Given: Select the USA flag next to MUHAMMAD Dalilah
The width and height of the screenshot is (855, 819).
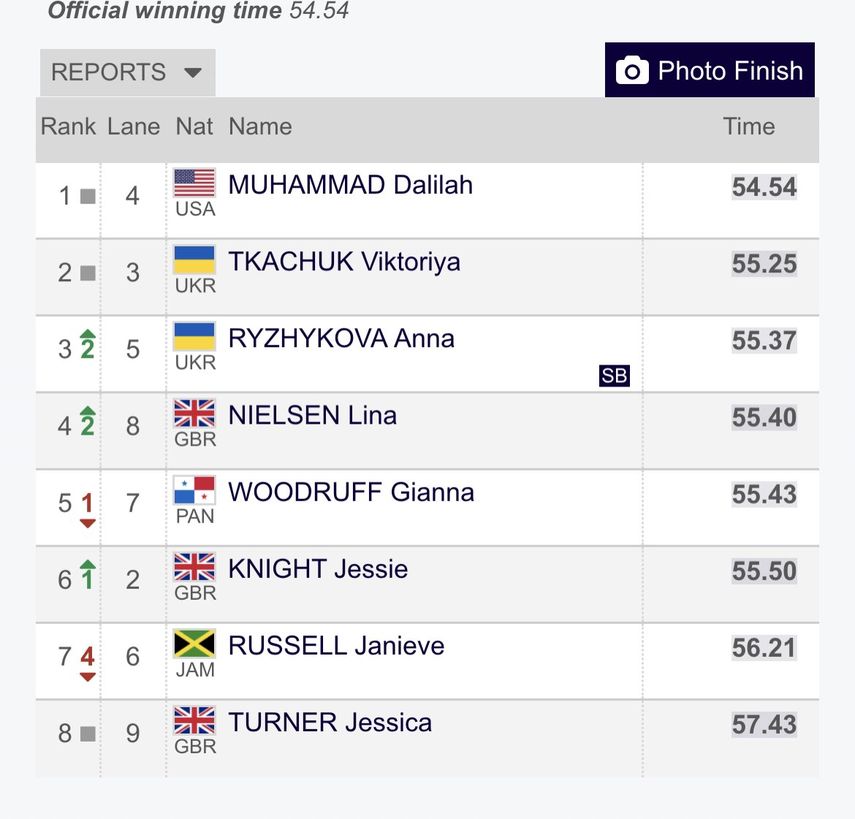Looking at the screenshot, I should click(194, 183).
